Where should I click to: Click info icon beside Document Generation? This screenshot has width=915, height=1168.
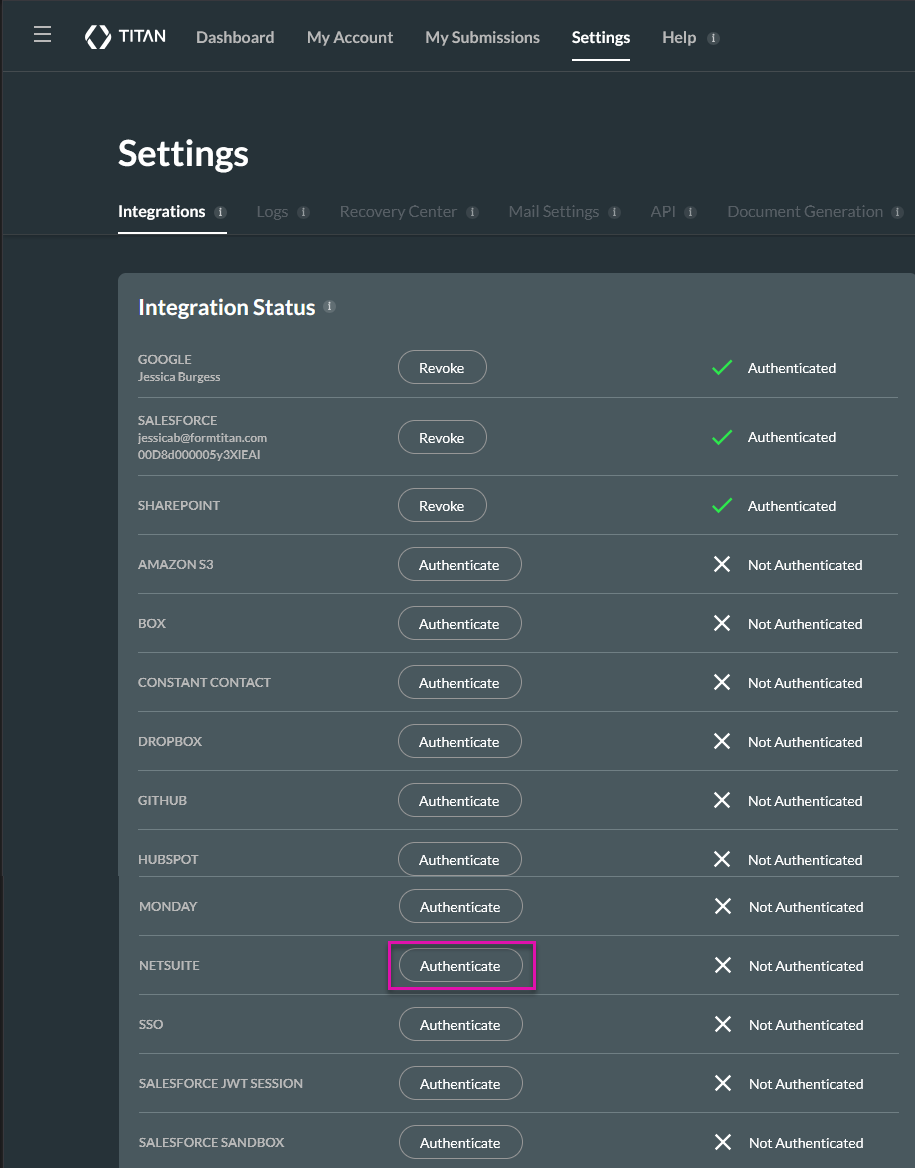coord(898,212)
